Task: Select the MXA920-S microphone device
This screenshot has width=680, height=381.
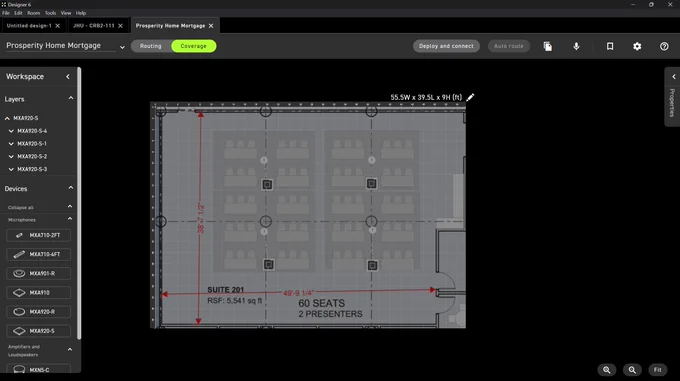Action: point(39,331)
